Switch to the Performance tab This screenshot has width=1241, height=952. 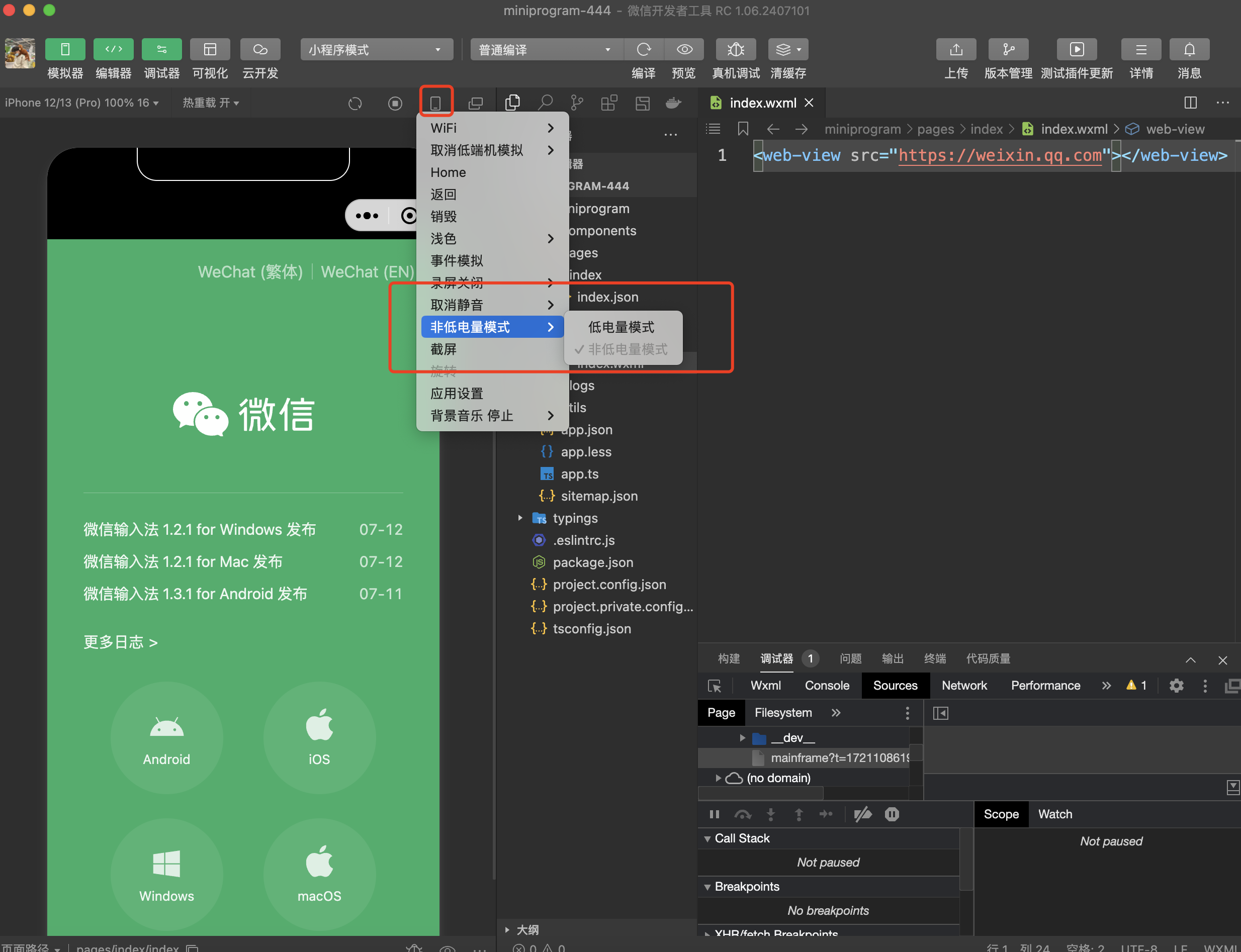pyautogui.click(x=1045, y=686)
